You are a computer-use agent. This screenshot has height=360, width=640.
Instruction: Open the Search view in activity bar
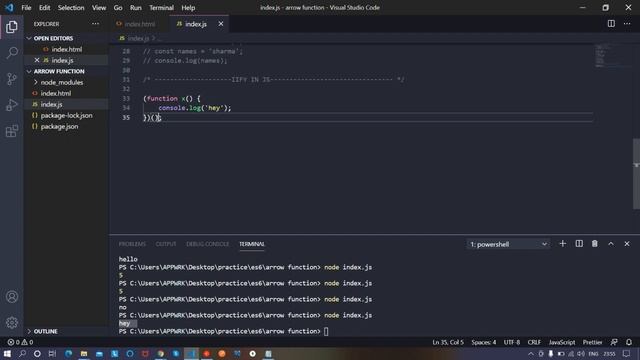[12, 53]
